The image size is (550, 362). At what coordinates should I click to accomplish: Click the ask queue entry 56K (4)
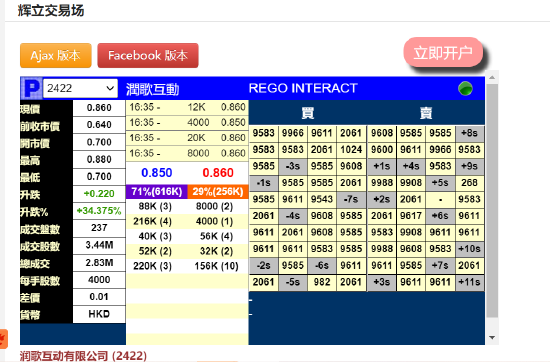point(216,236)
